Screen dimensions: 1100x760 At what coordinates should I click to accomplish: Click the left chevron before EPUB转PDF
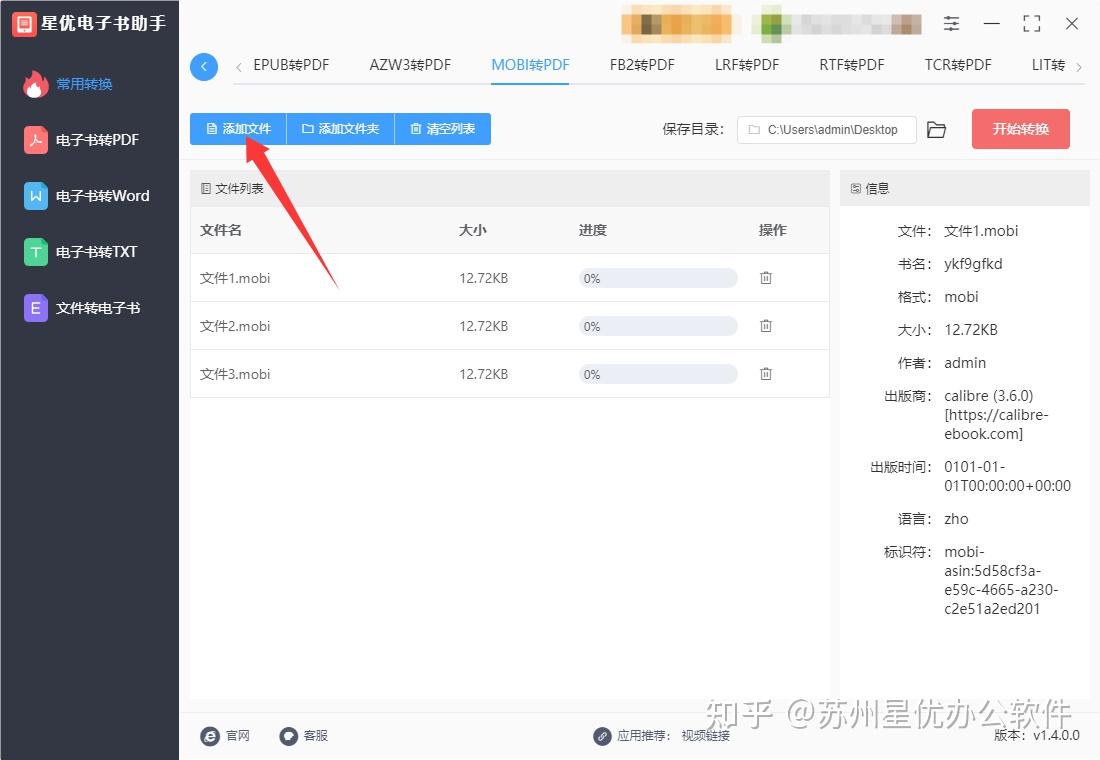pyautogui.click(x=238, y=64)
